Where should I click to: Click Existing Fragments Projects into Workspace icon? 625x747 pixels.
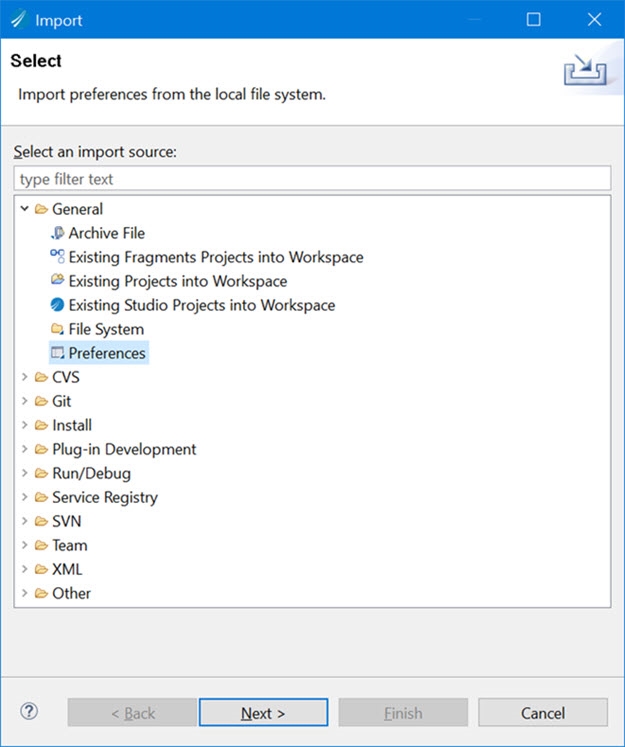coord(57,257)
